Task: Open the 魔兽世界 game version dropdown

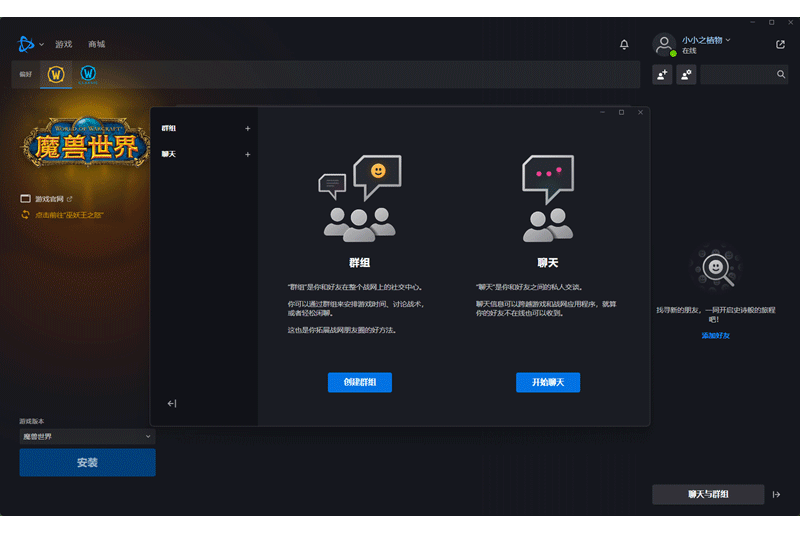Action: pos(87,437)
